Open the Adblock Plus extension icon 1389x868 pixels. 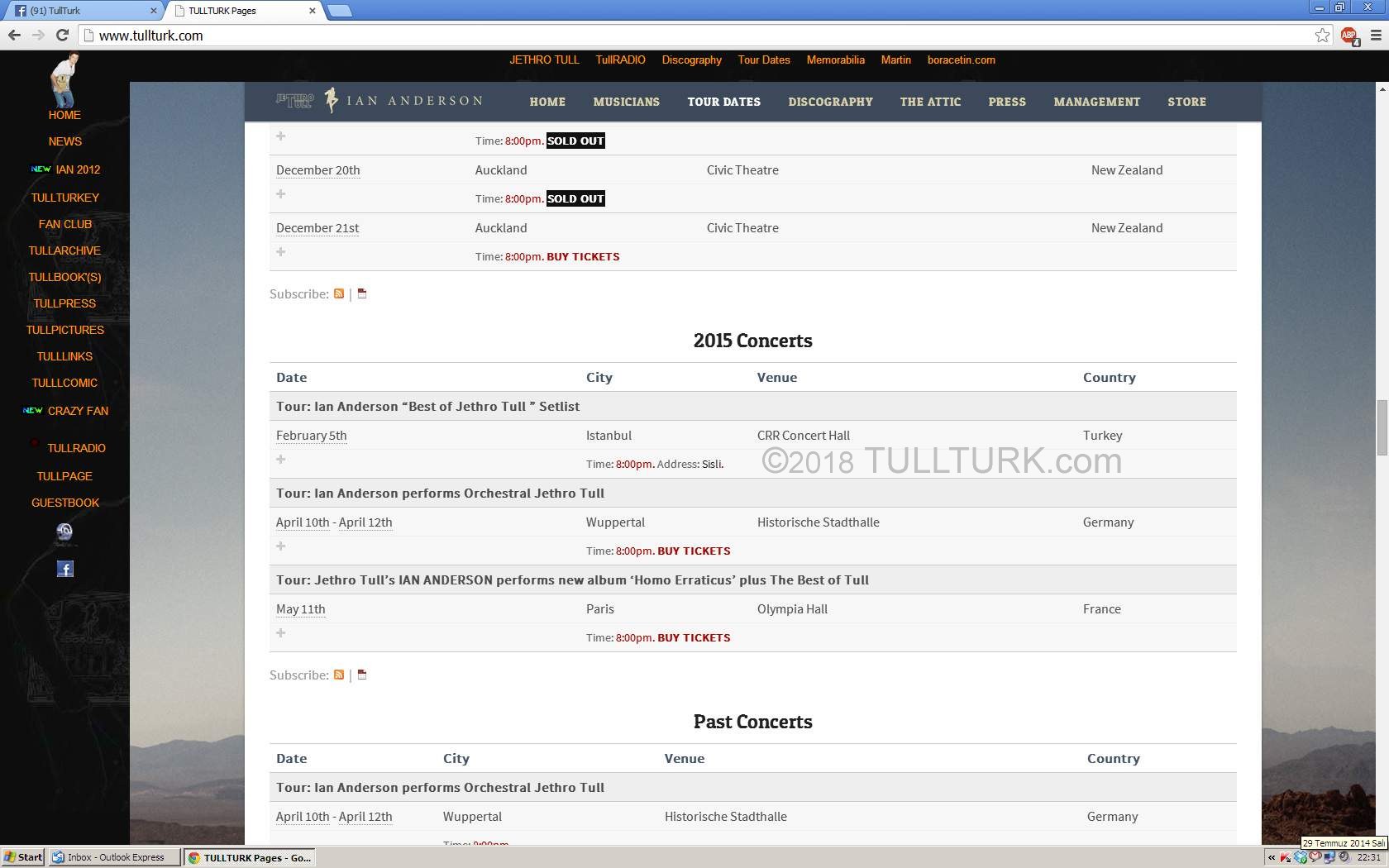[x=1349, y=35]
